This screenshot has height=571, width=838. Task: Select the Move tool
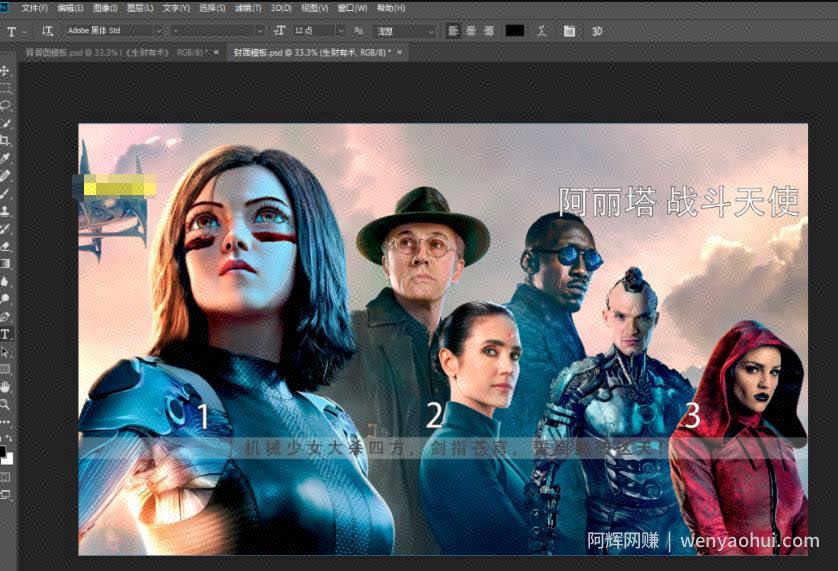(5, 71)
